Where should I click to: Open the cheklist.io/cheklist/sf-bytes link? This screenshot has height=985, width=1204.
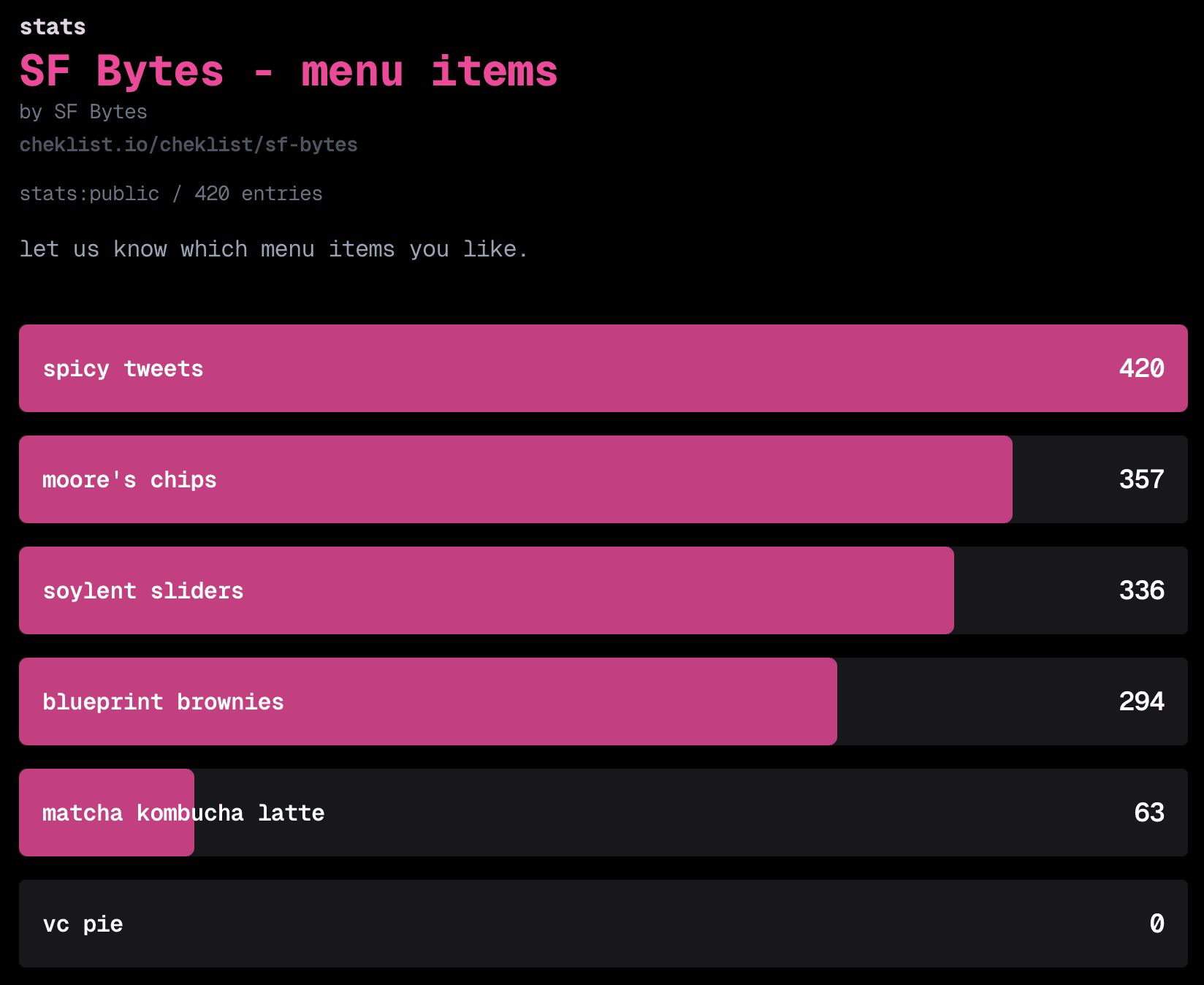tap(188, 145)
